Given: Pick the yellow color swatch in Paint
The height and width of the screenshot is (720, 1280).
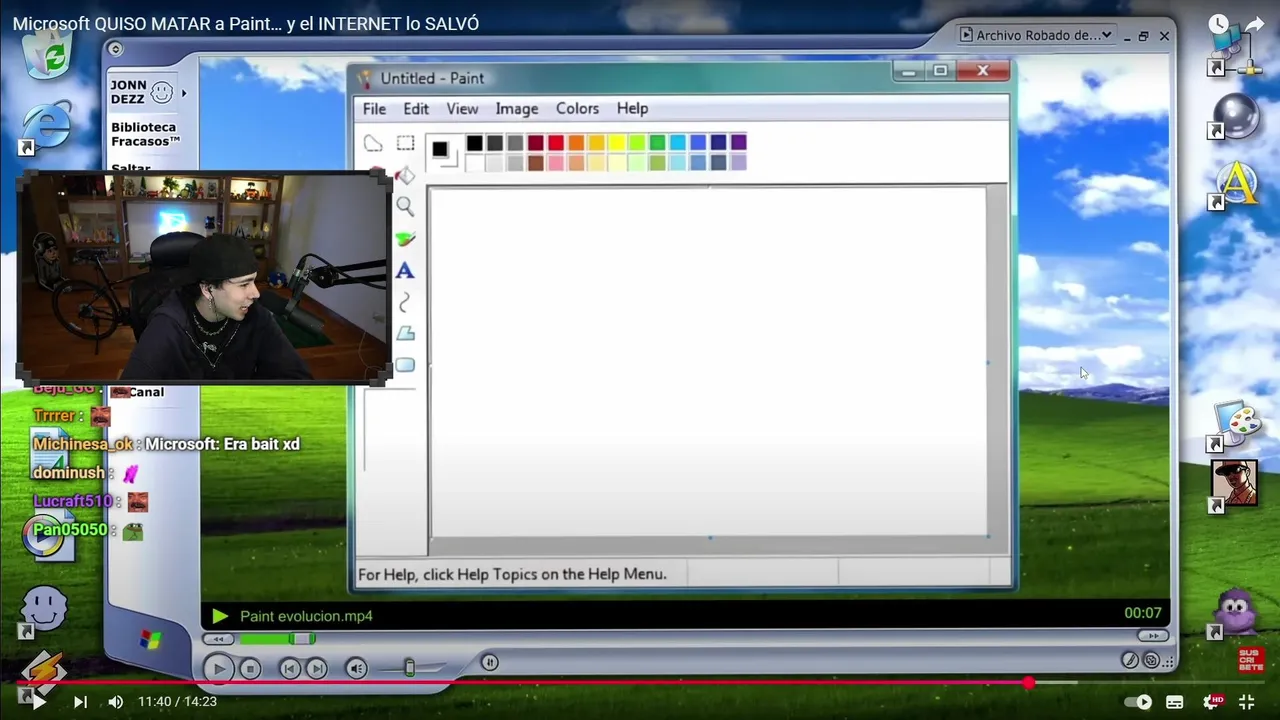Looking at the screenshot, I should [x=617, y=143].
